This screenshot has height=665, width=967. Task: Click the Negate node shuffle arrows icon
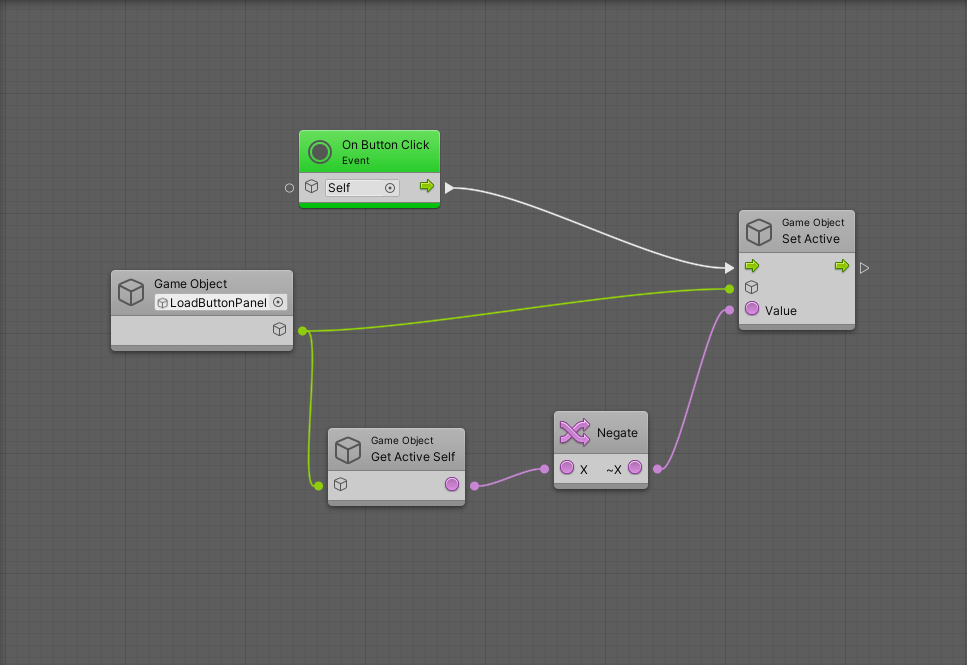pos(575,432)
